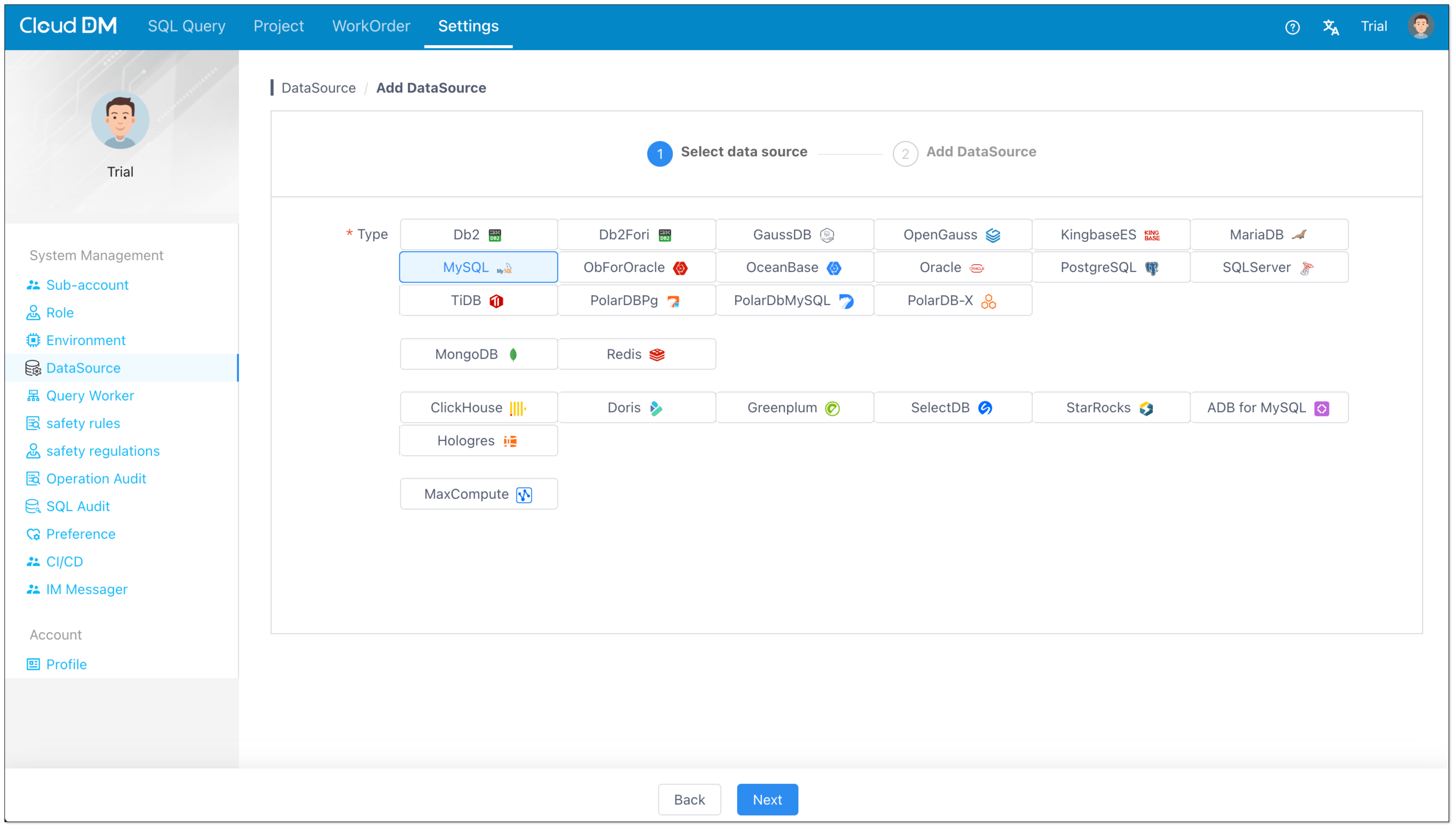1456x829 pixels.
Task: Click the MaxCompute logo icon
Action: click(x=524, y=495)
